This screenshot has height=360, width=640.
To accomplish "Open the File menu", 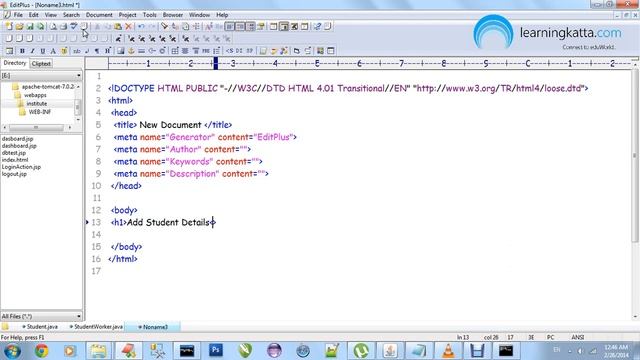I will [18, 15].
